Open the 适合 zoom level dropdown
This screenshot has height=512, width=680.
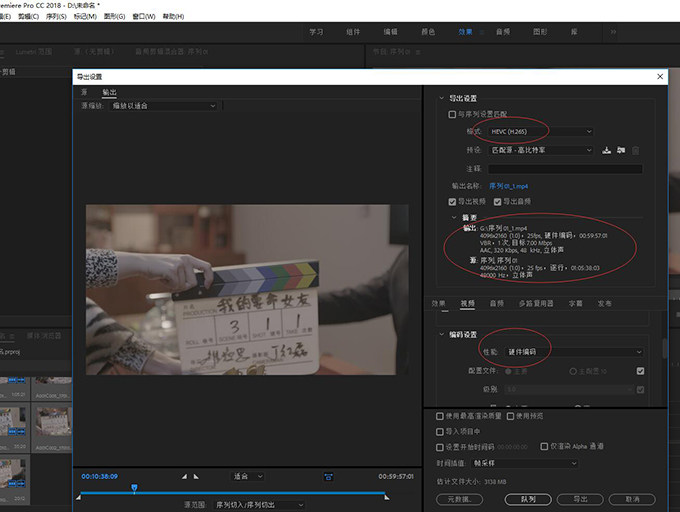(247, 476)
